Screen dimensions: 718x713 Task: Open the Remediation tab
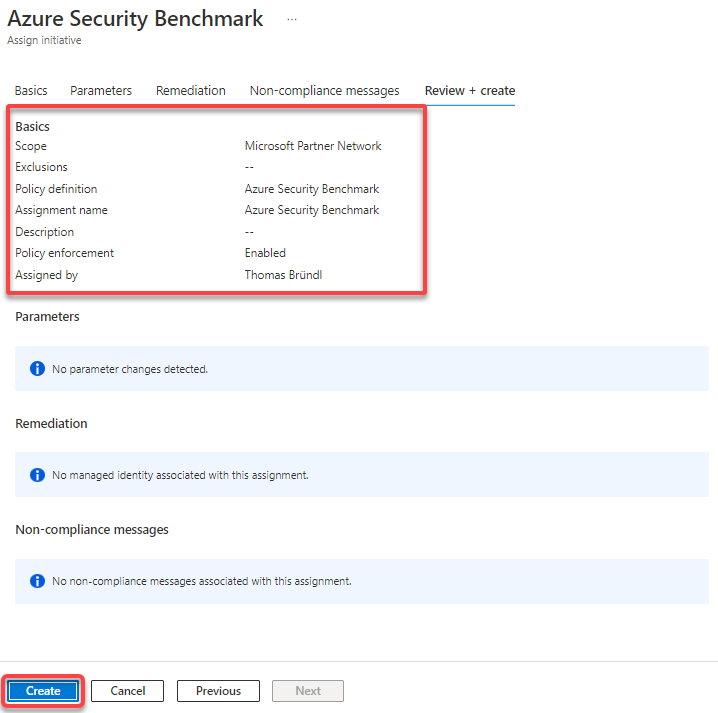pyautogui.click(x=190, y=91)
